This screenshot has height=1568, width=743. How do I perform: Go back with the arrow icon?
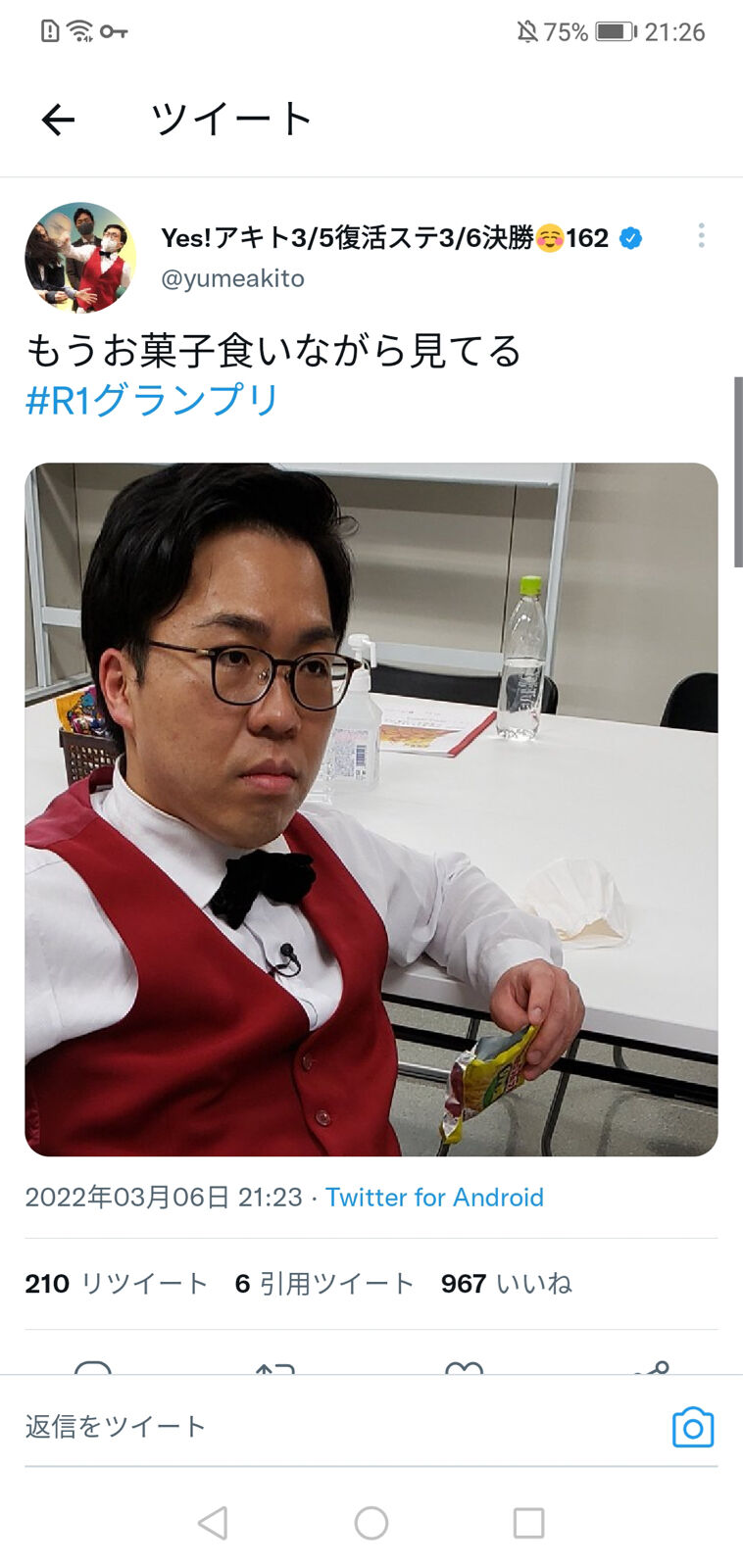[x=58, y=120]
